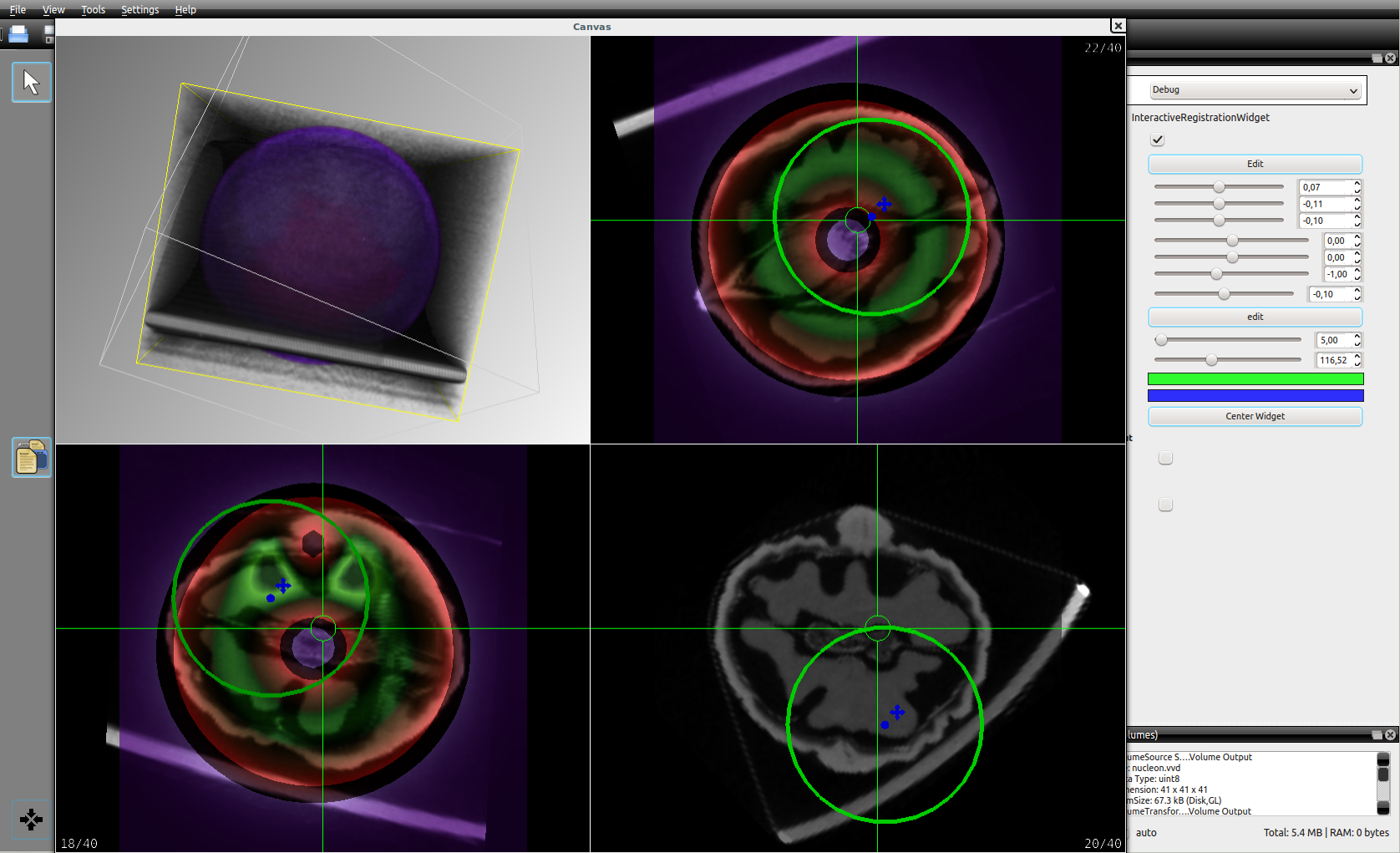Enable the lowest empty checkbox in properties panel
Image resolution: width=1400 pixels, height=853 pixels.
tap(1165, 505)
